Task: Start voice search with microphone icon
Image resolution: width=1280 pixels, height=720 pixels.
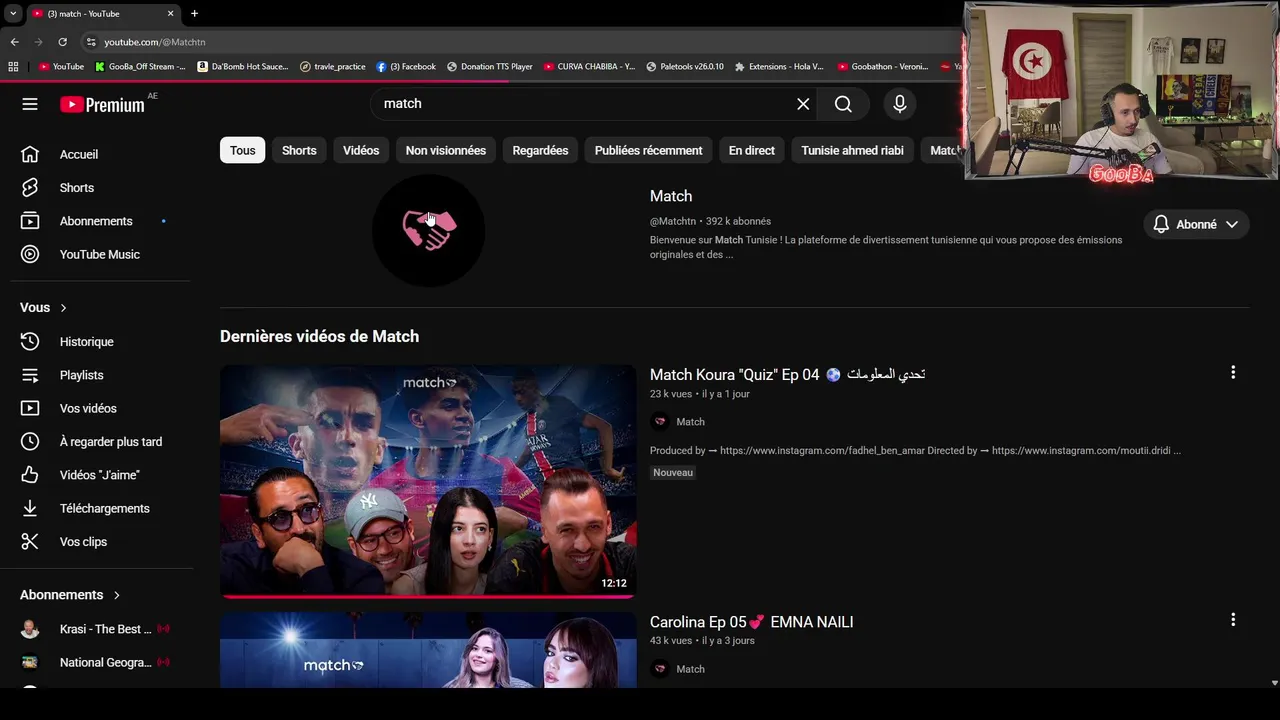Action: tap(899, 104)
